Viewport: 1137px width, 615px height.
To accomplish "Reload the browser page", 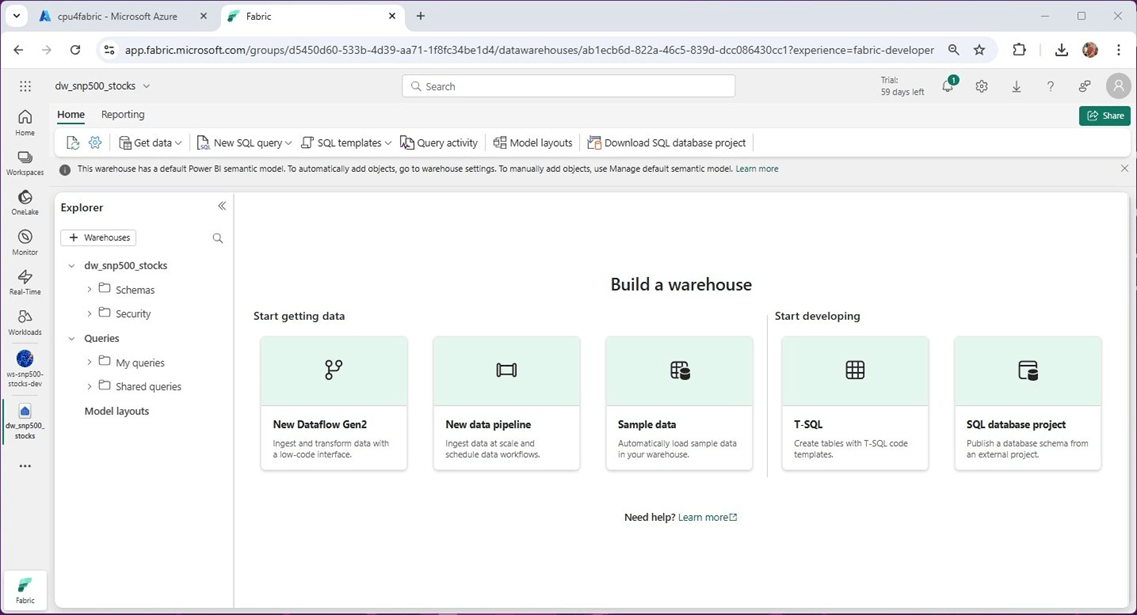I will [x=75, y=50].
